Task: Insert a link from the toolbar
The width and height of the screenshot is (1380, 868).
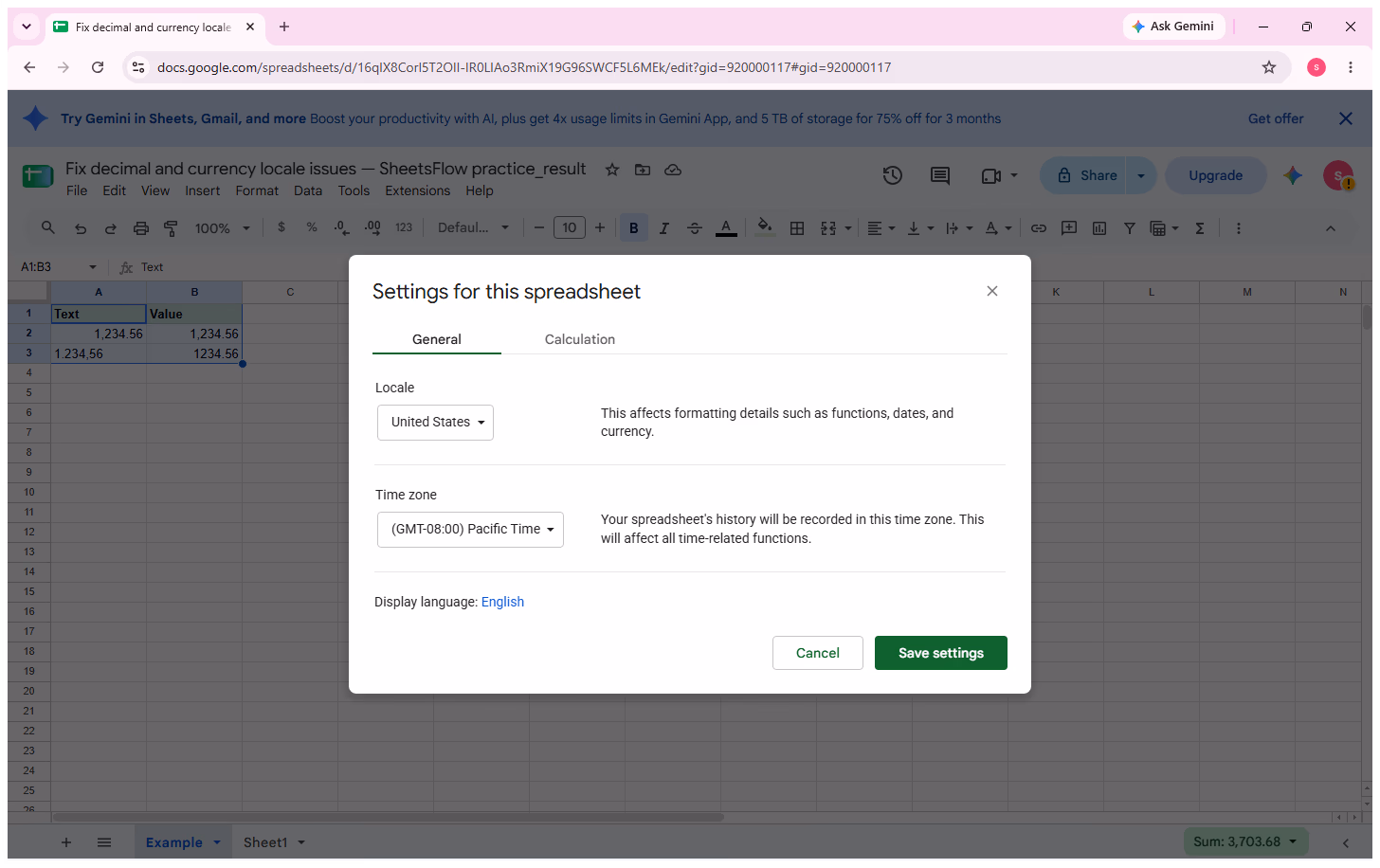Action: 1039,228
